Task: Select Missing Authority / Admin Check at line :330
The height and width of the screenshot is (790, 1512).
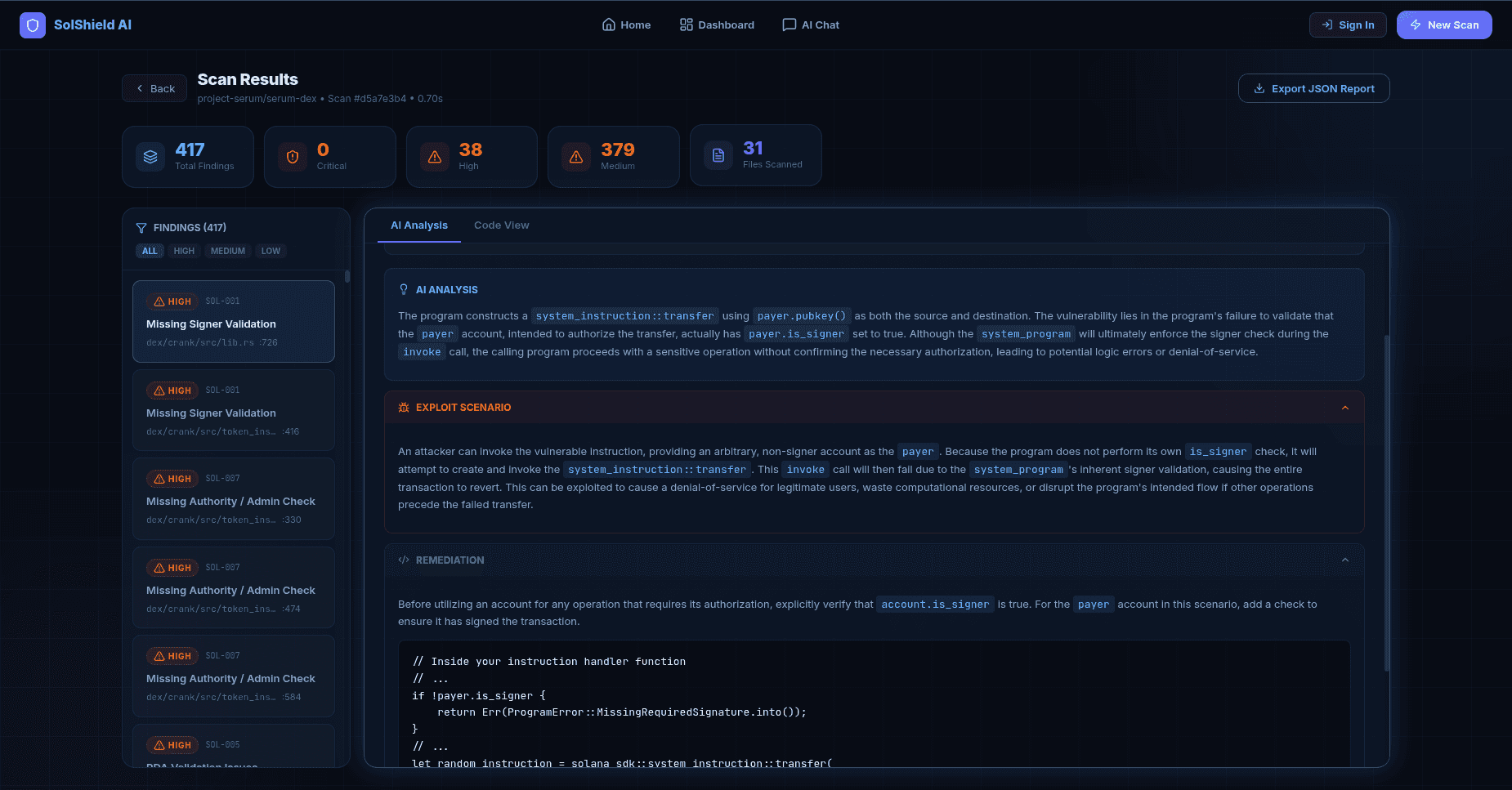Action: point(234,498)
